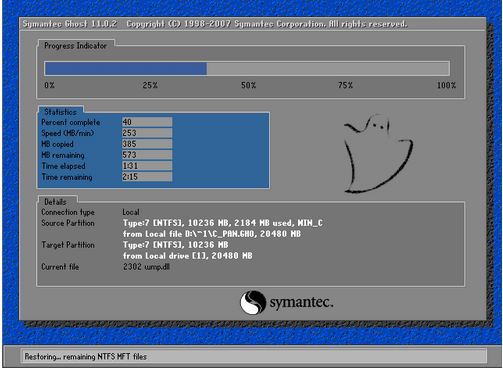The width and height of the screenshot is (503, 373).
Task: Click the 'Restoring... remaining NTFS MFT files' status bar
Action: click(254, 357)
